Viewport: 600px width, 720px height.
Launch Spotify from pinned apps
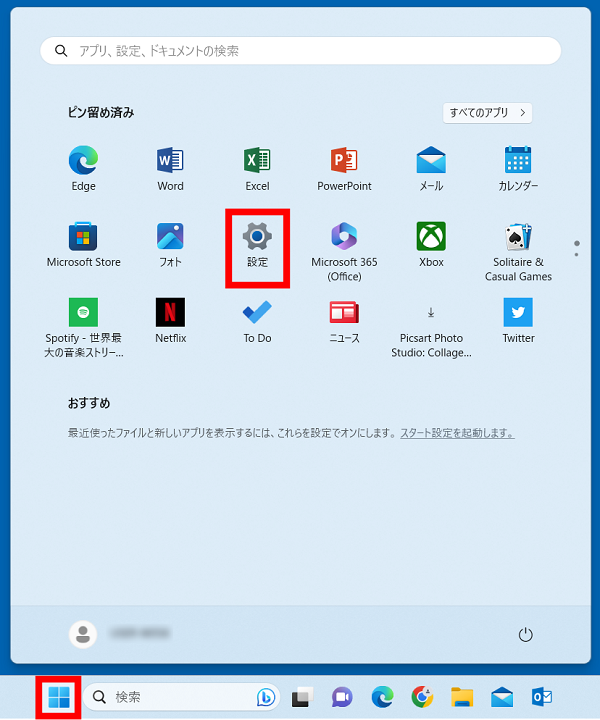pos(84,328)
